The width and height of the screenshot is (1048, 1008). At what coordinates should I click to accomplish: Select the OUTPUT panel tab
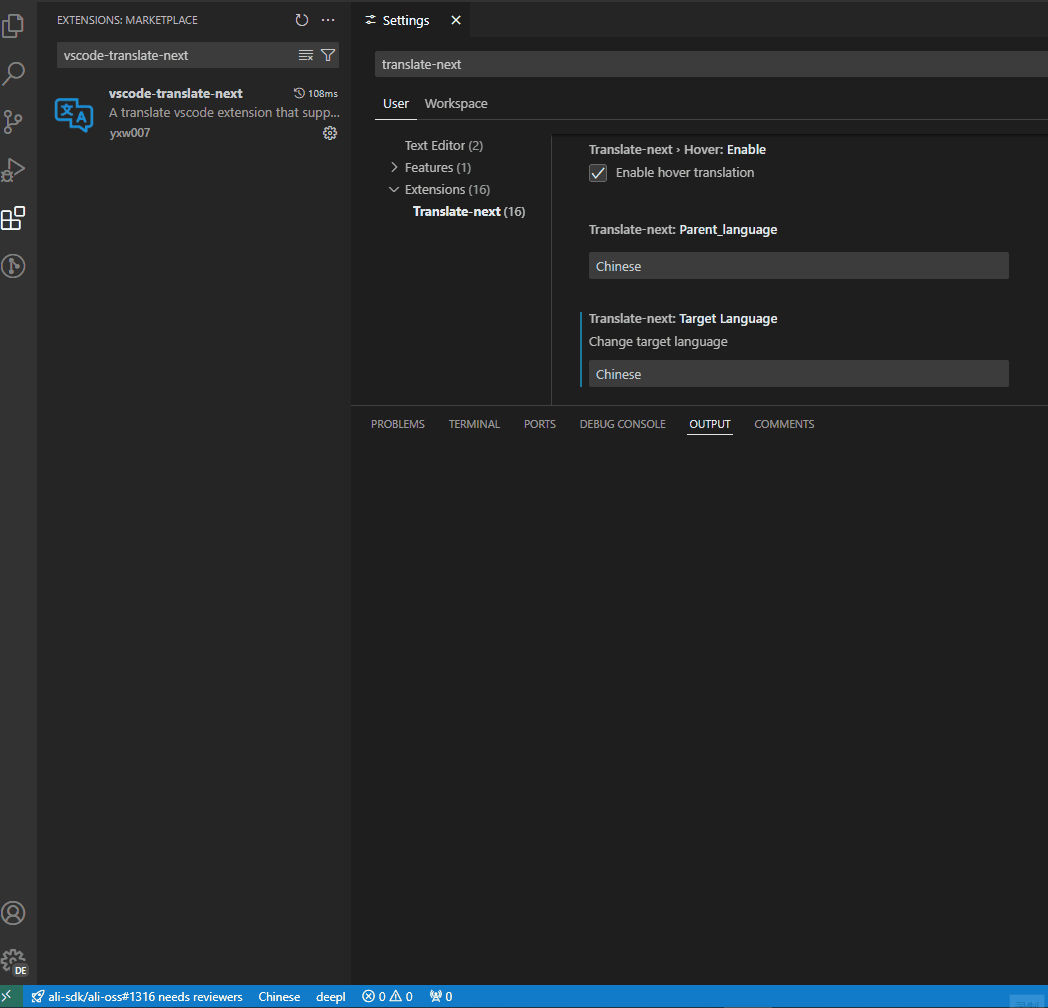[710, 424]
